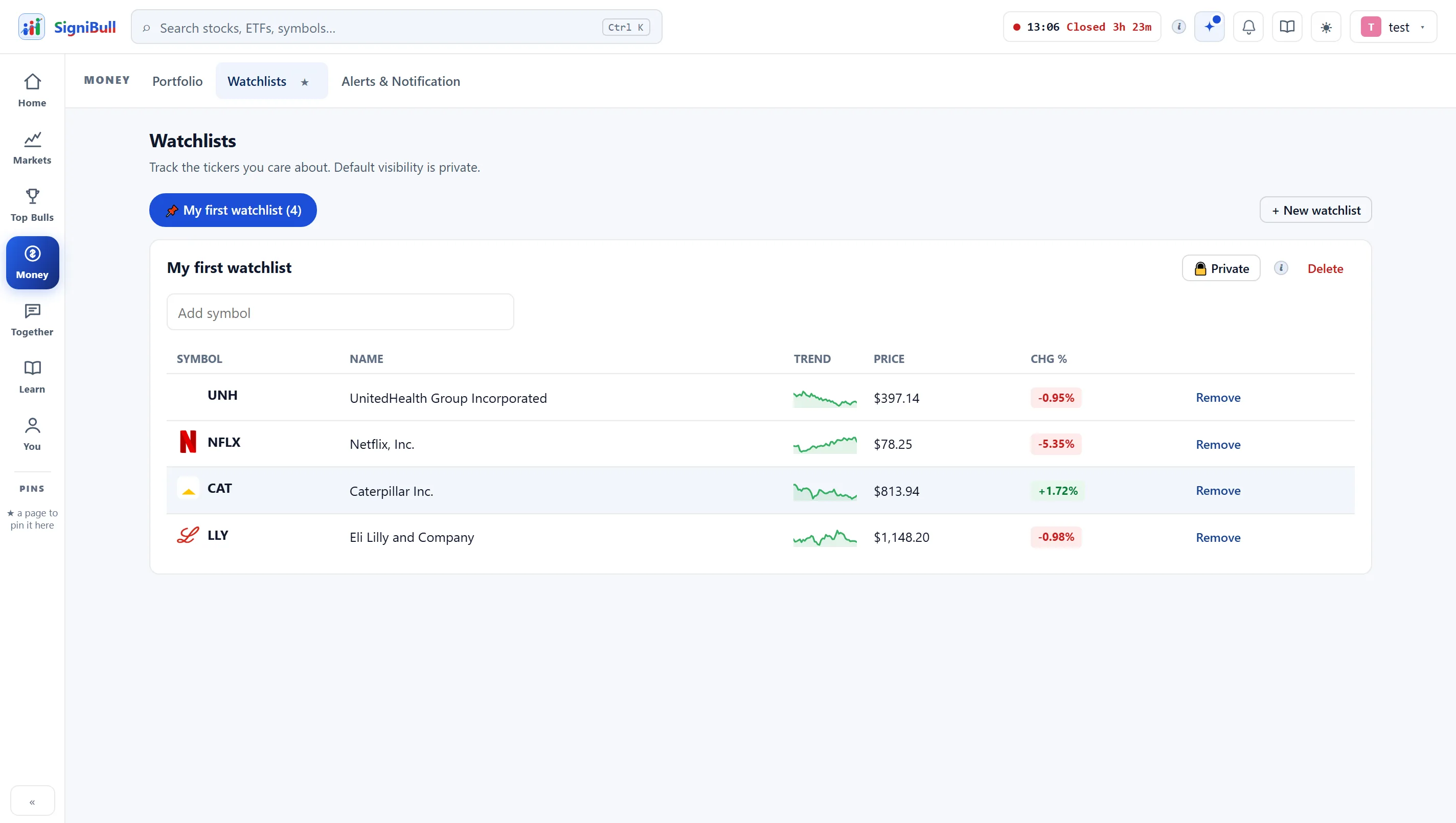This screenshot has height=823, width=1456.
Task: Open visibility info icon beside Private
Action: tap(1281, 268)
